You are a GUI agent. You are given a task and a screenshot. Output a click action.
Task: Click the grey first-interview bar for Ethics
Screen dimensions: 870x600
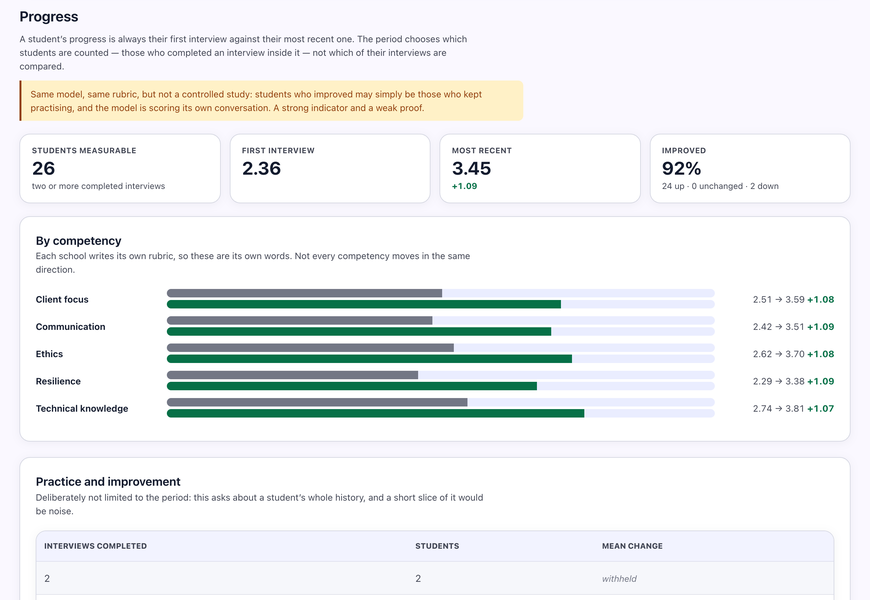tap(310, 347)
